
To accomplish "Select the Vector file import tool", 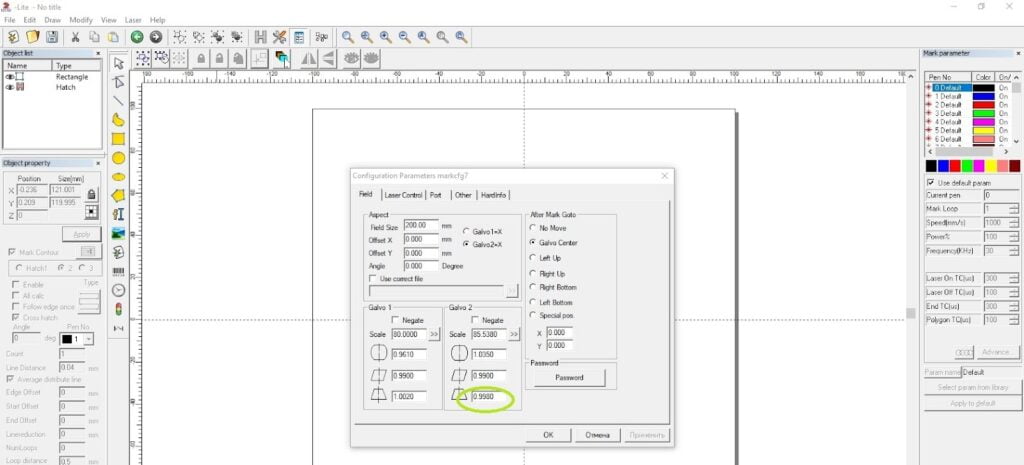I will (118, 252).
